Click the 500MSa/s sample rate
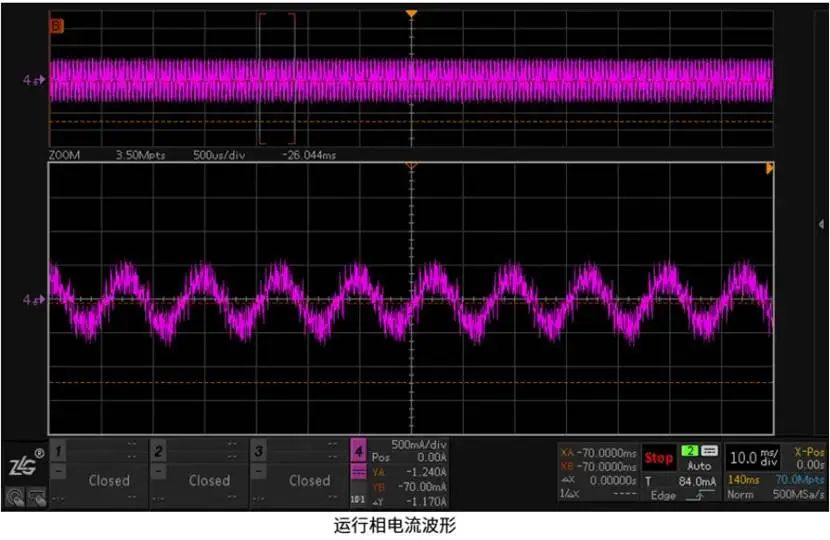Image resolution: width=830 pixels, height=540 pixels. pos(799,494)
